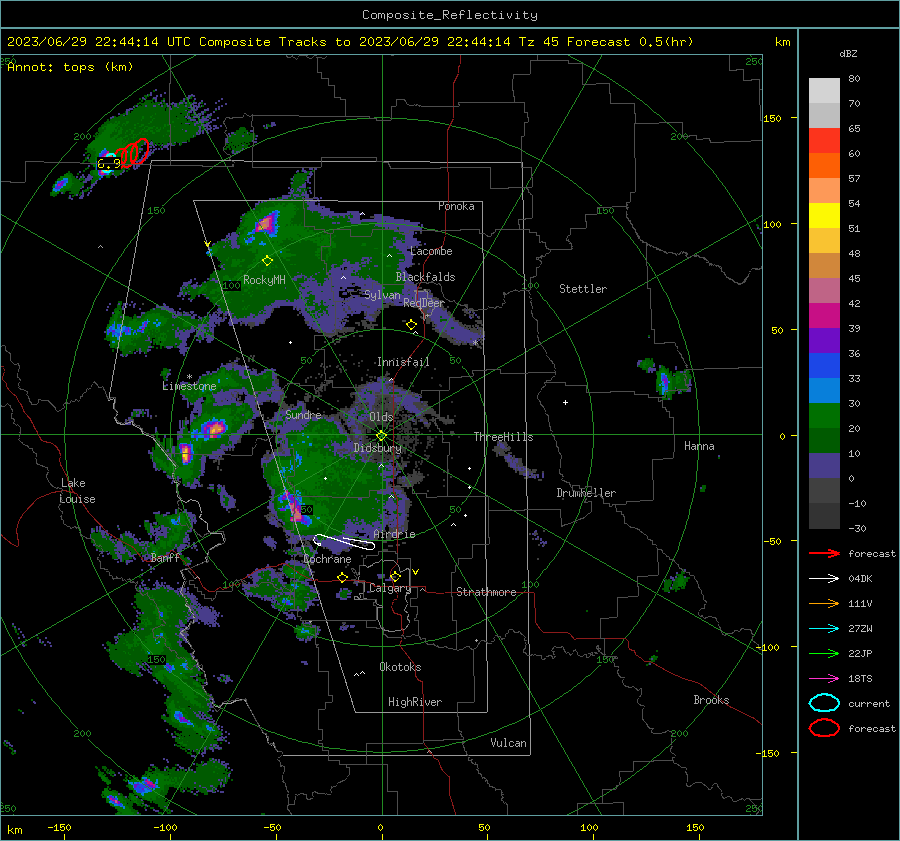Click the yellow diamond marker at radar center
The width and height of the screenshot is (900, 841).
coord(381,436)
